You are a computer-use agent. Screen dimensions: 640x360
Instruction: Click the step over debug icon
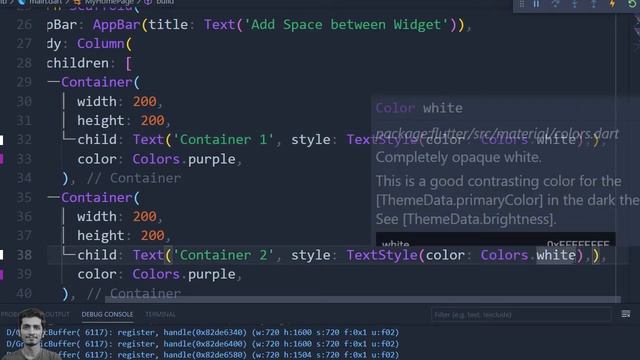coord(556,4)
